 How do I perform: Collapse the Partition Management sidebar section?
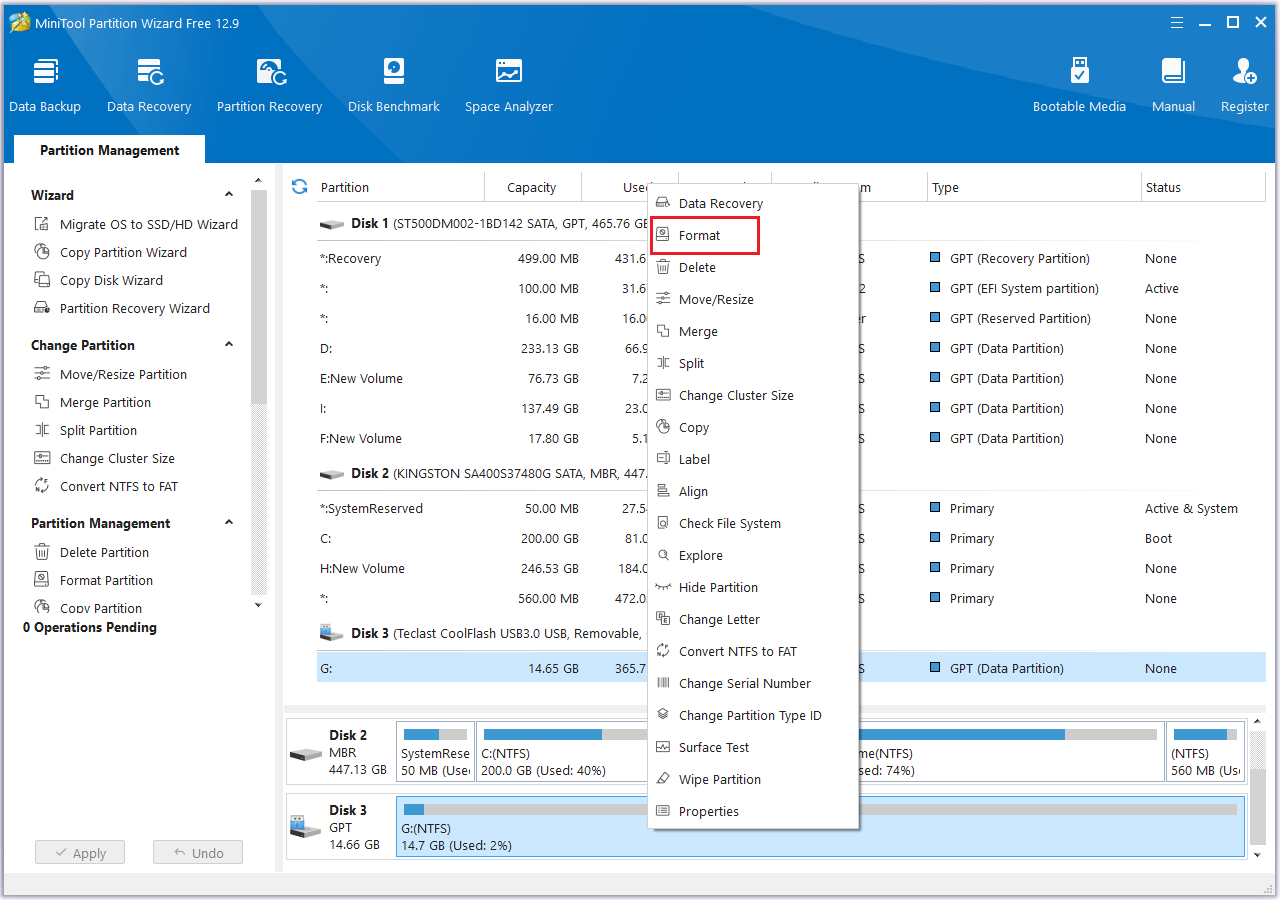[229, 523]
